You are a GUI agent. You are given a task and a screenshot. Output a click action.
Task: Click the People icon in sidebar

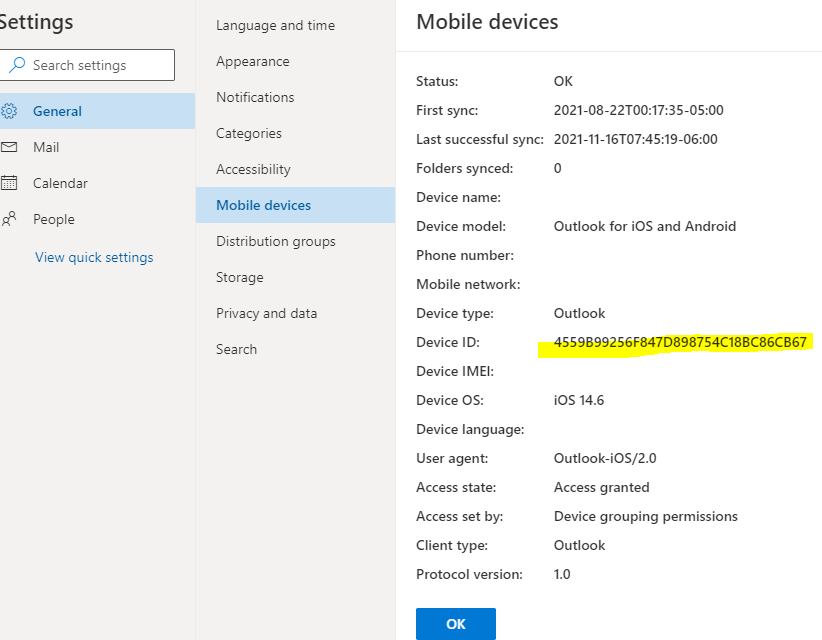(9, 219)
